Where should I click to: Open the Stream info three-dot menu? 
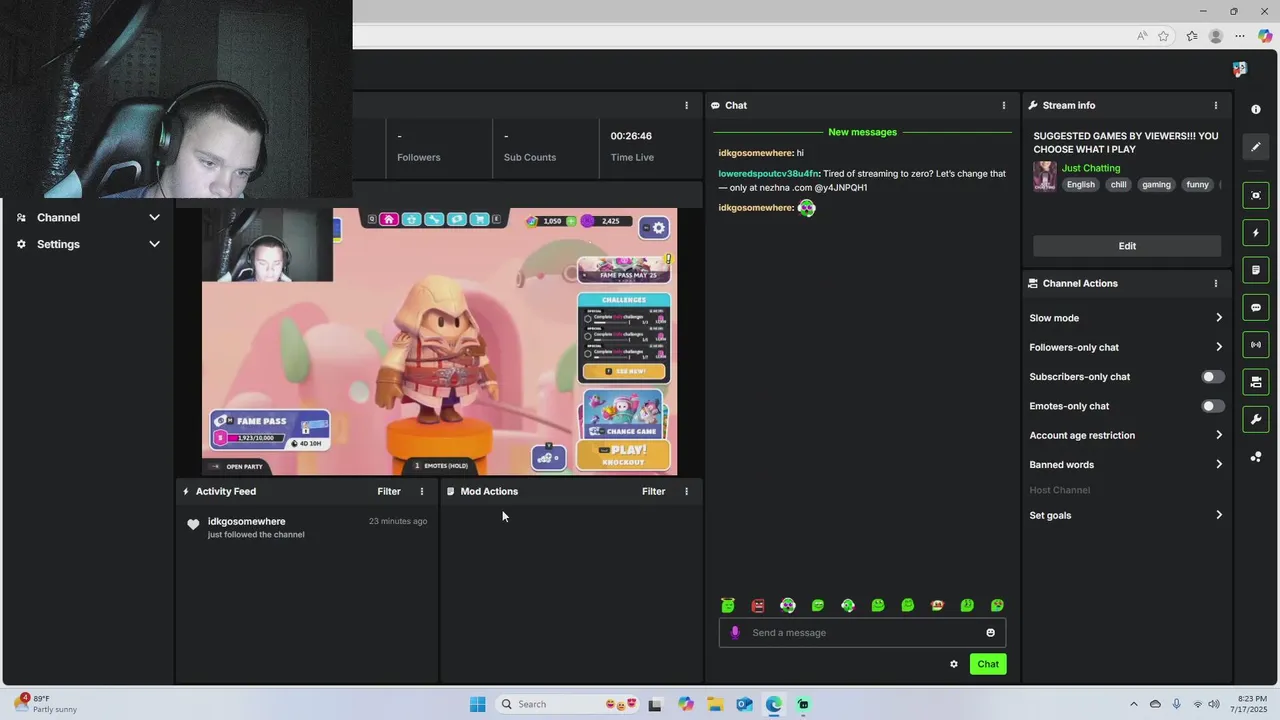(1216, 105)
